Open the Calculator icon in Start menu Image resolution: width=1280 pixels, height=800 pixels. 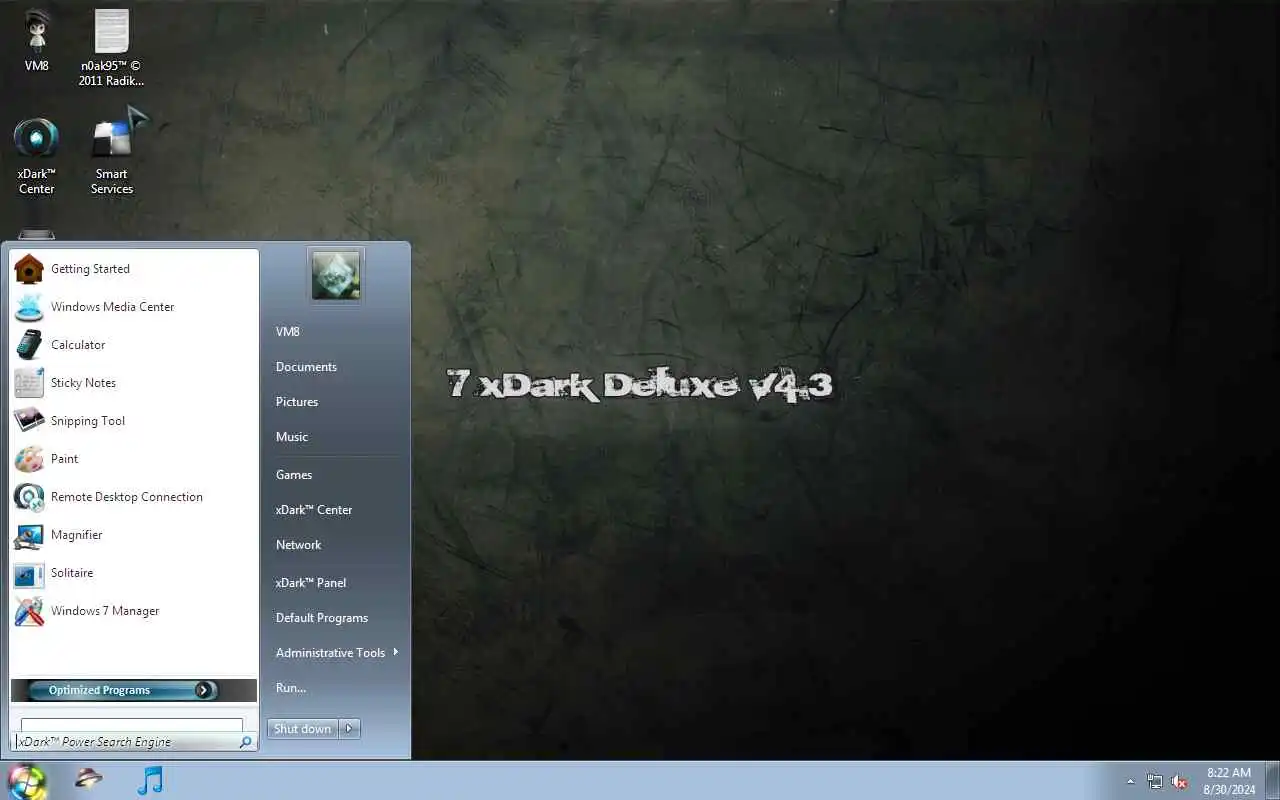29,345
